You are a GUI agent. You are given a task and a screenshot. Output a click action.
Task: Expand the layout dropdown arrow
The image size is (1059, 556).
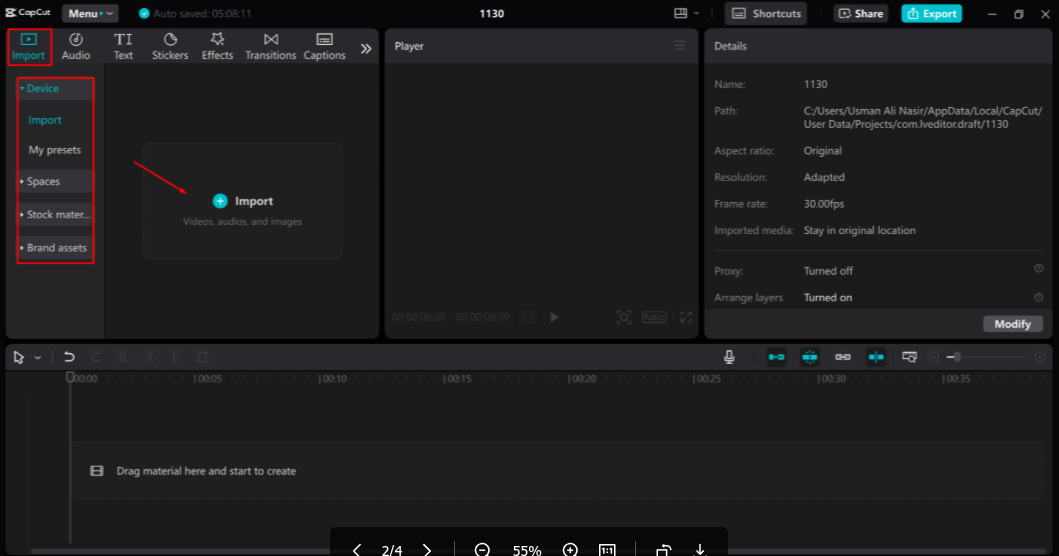click(x=696, y=14)
